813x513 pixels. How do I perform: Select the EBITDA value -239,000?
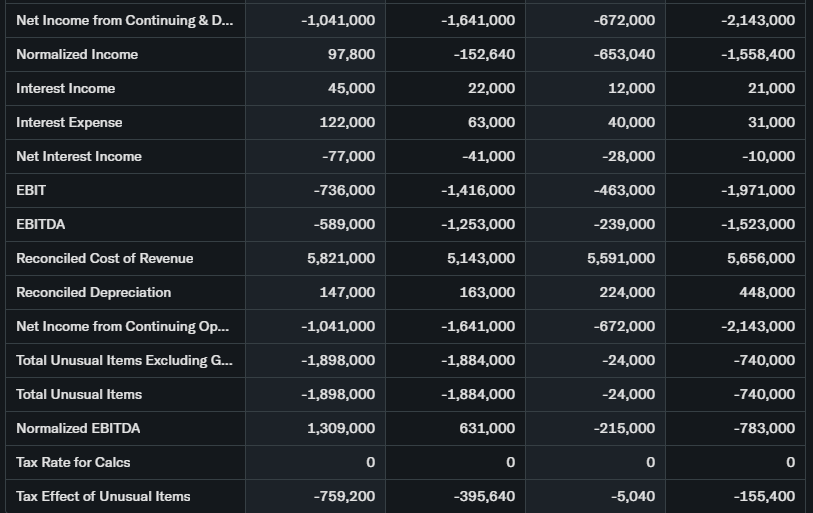coord(624,224)
